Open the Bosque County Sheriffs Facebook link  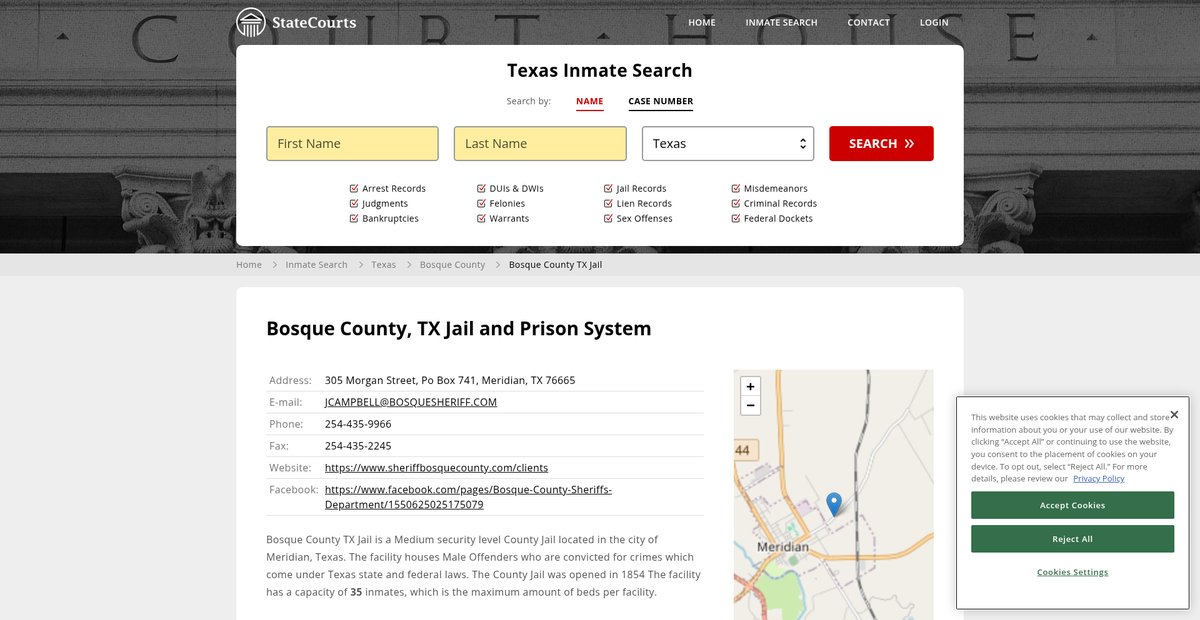468,497
